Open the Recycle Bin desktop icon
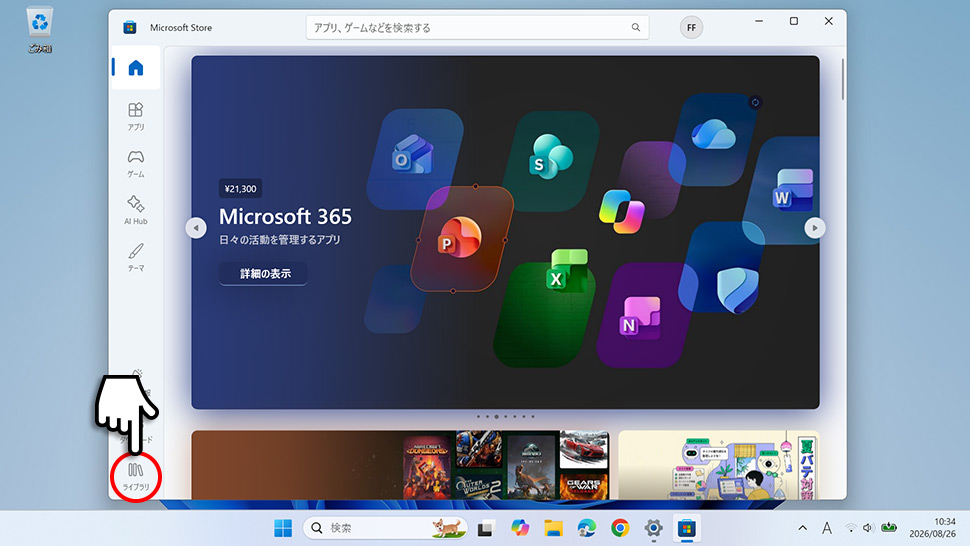 point(40,30)
